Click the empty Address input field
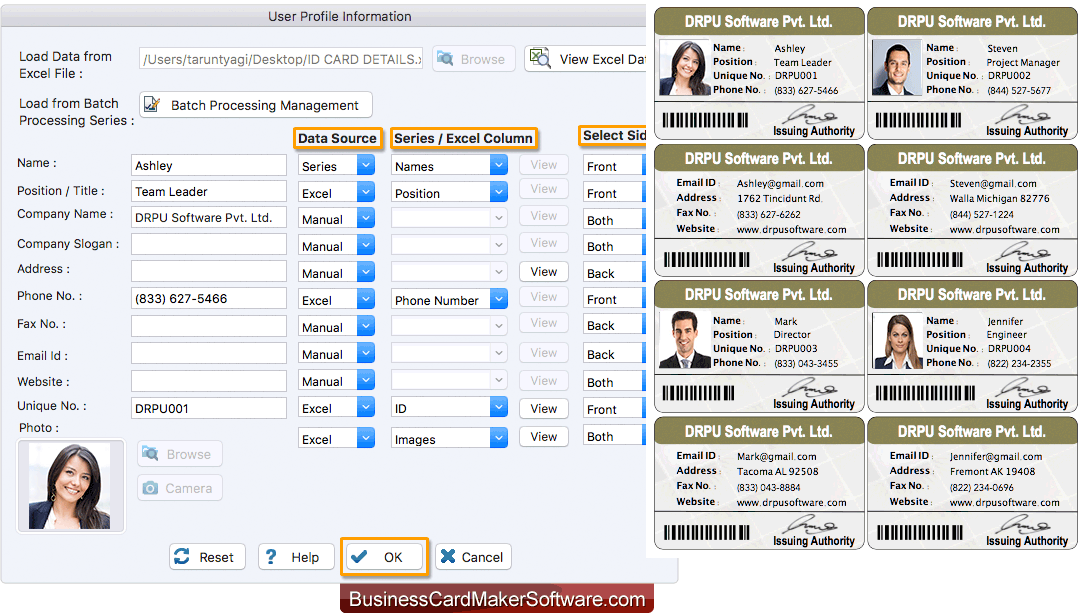The height and width of the screenshot is (613, 1085). click(208, 271)
